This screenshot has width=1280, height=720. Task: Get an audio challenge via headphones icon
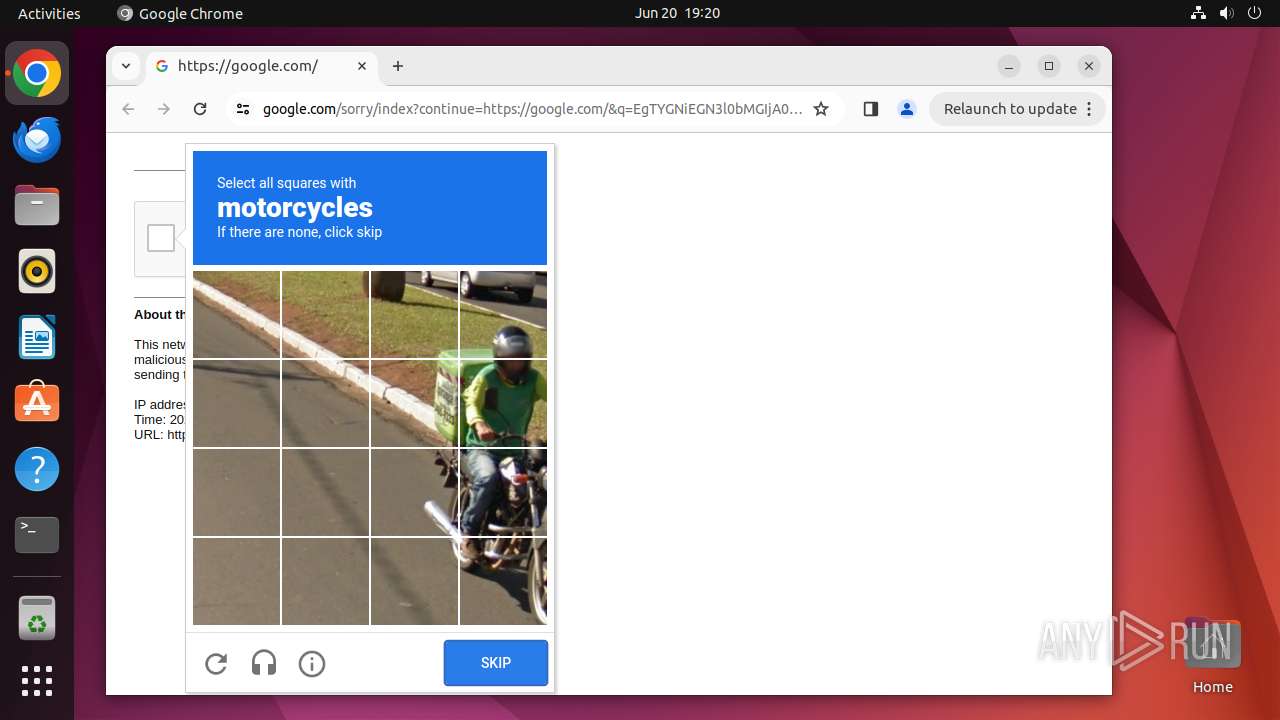[264, 663]
